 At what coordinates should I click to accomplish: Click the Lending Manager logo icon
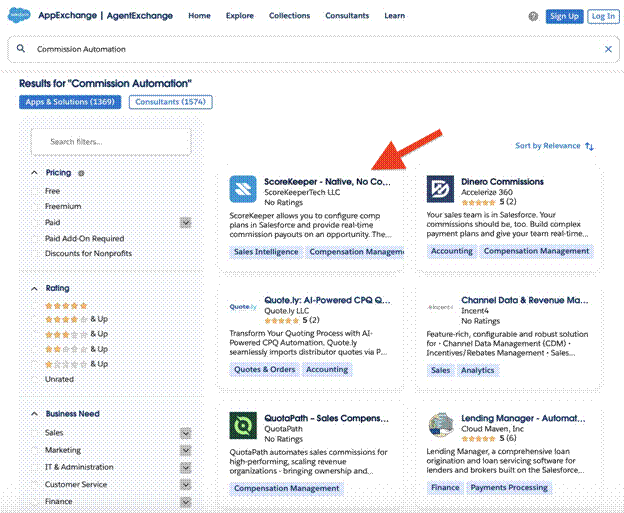(x=440, y=425)
